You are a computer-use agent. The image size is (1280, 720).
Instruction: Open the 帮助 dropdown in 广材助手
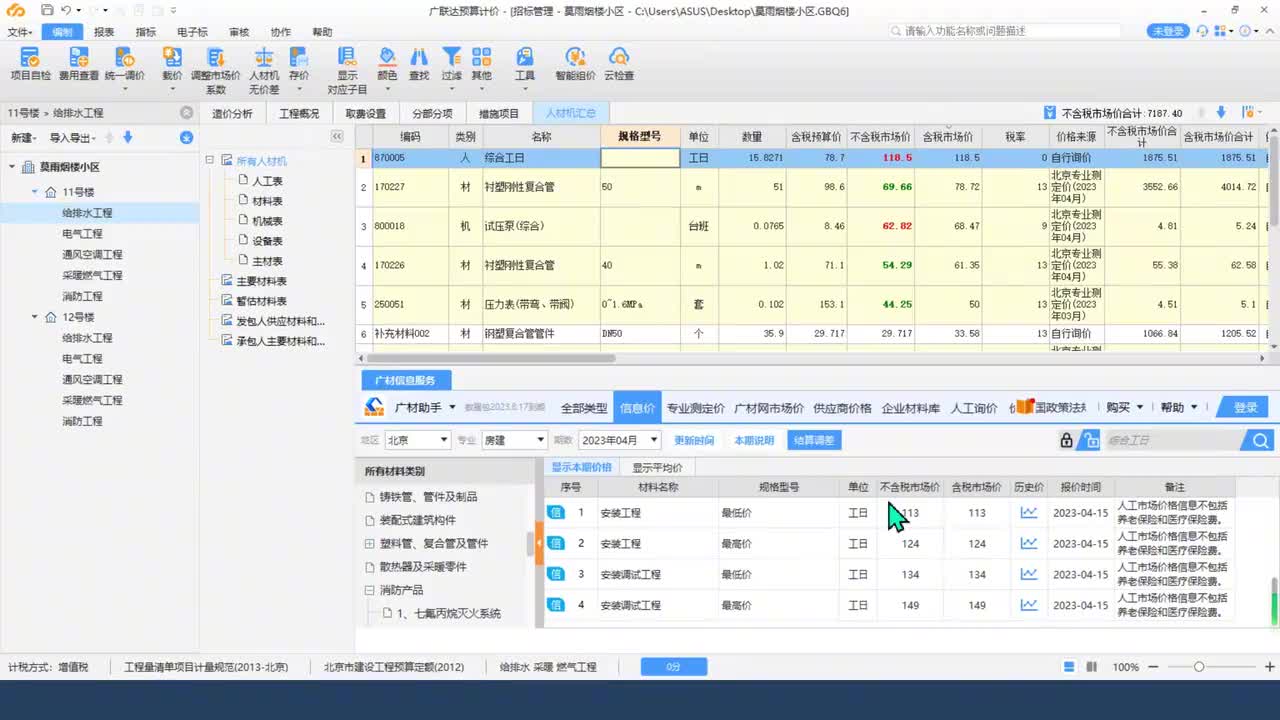click(1178, 407)
